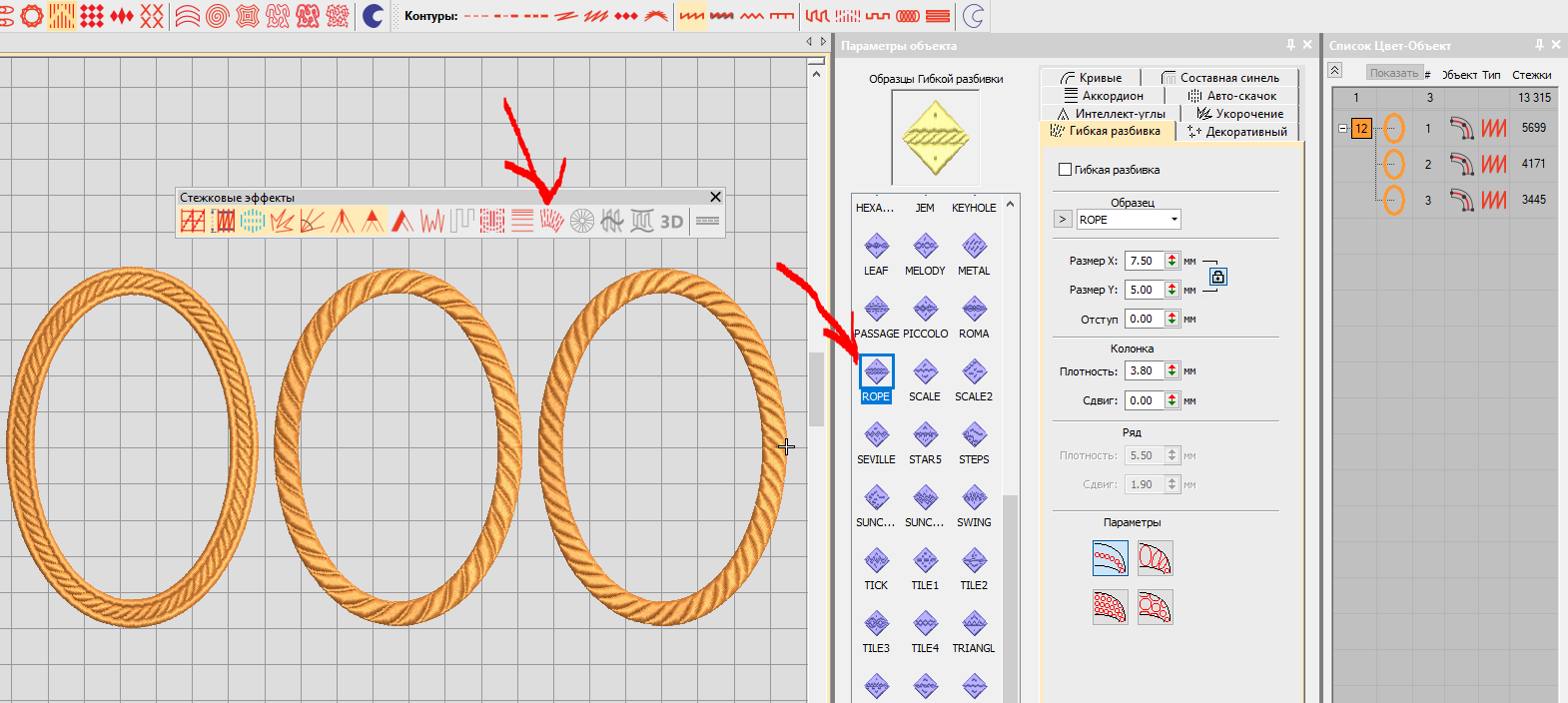The width and height of the screenshot is (1568, 703).
Task: Select the first Параметры layout option
Action: (x=1110, y=558)
